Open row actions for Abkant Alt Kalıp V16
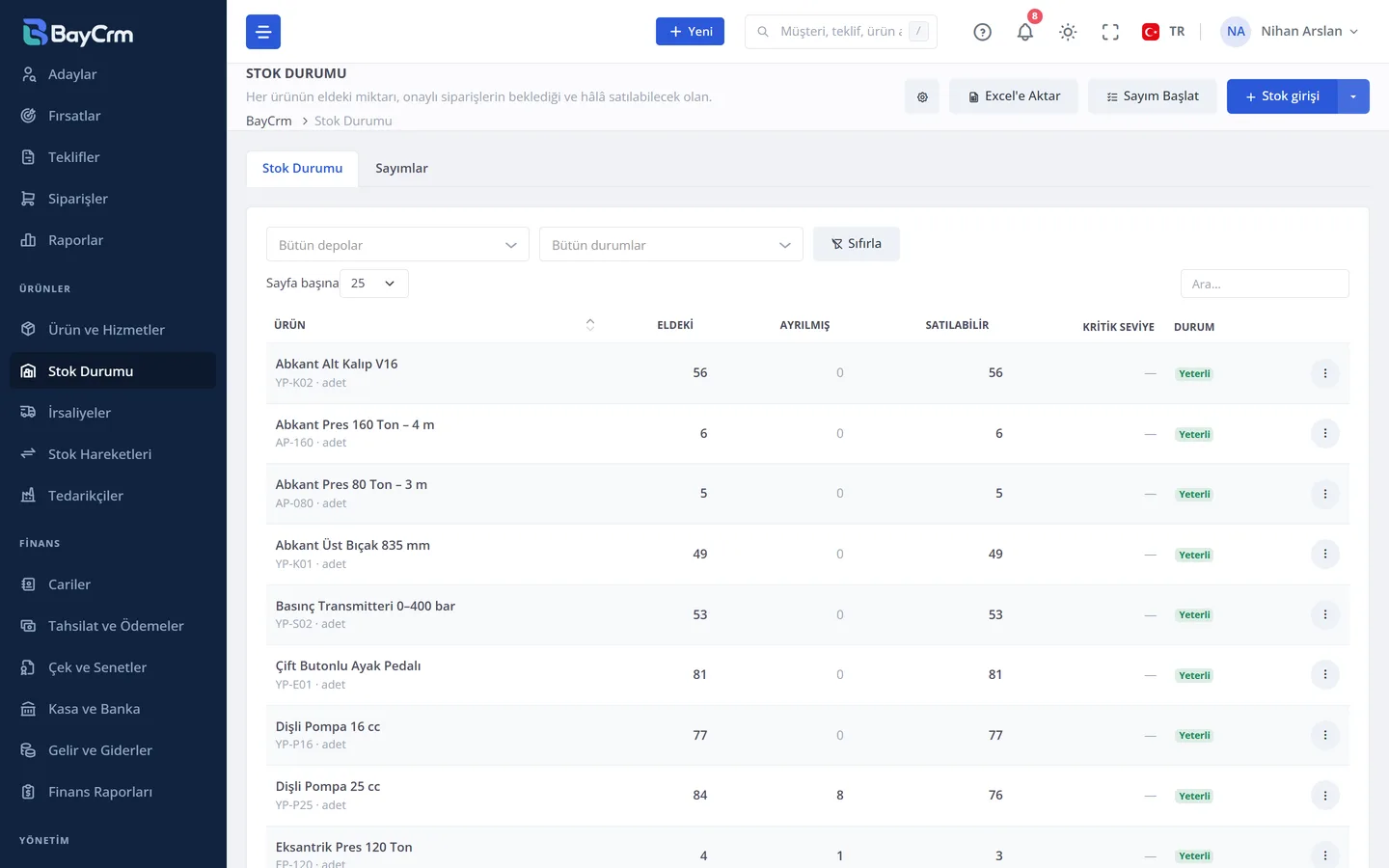Viewport: 1389px width, 868px height. [x=1325, y=373]
